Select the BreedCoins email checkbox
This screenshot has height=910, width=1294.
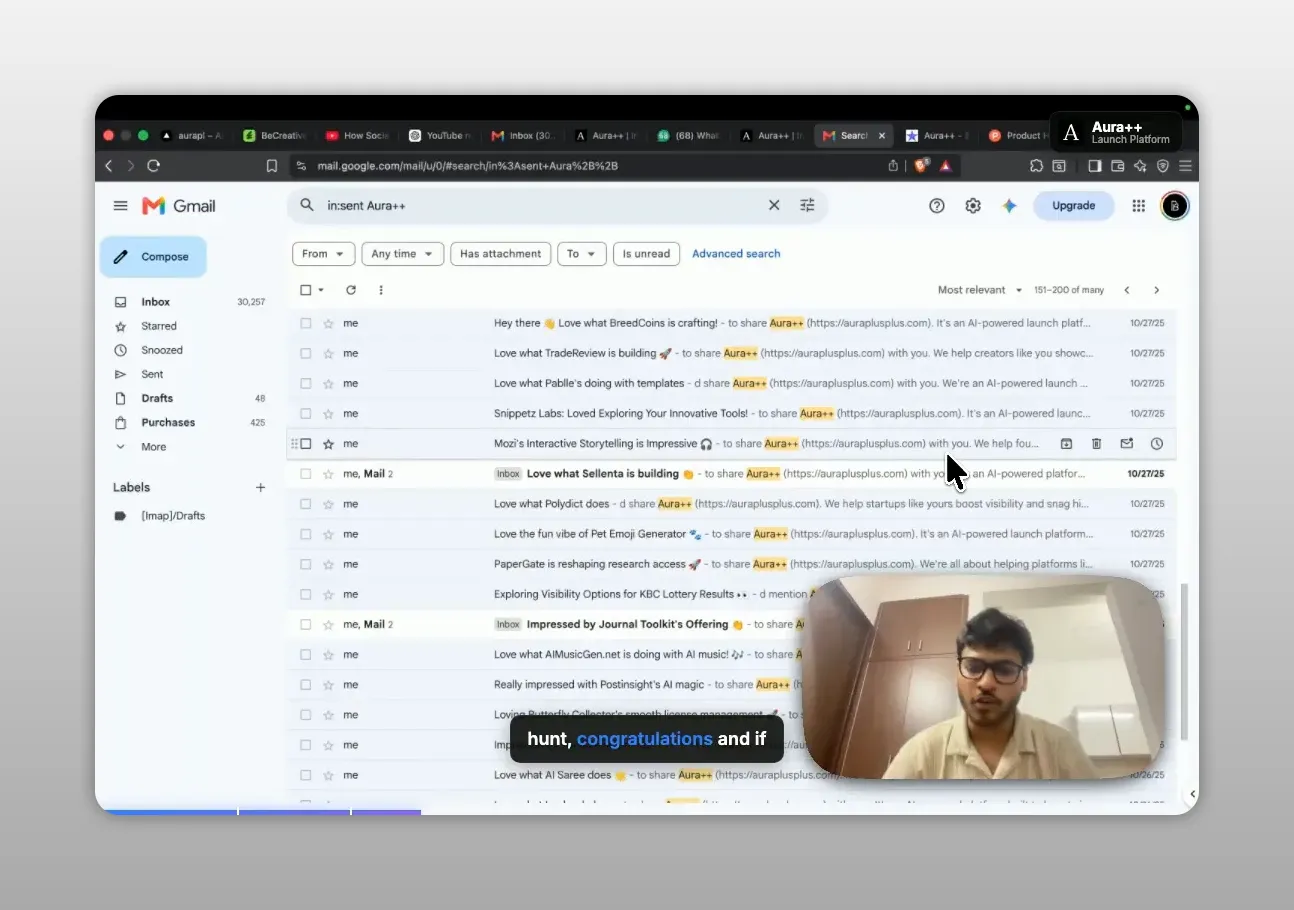click(x=306, y=324)
